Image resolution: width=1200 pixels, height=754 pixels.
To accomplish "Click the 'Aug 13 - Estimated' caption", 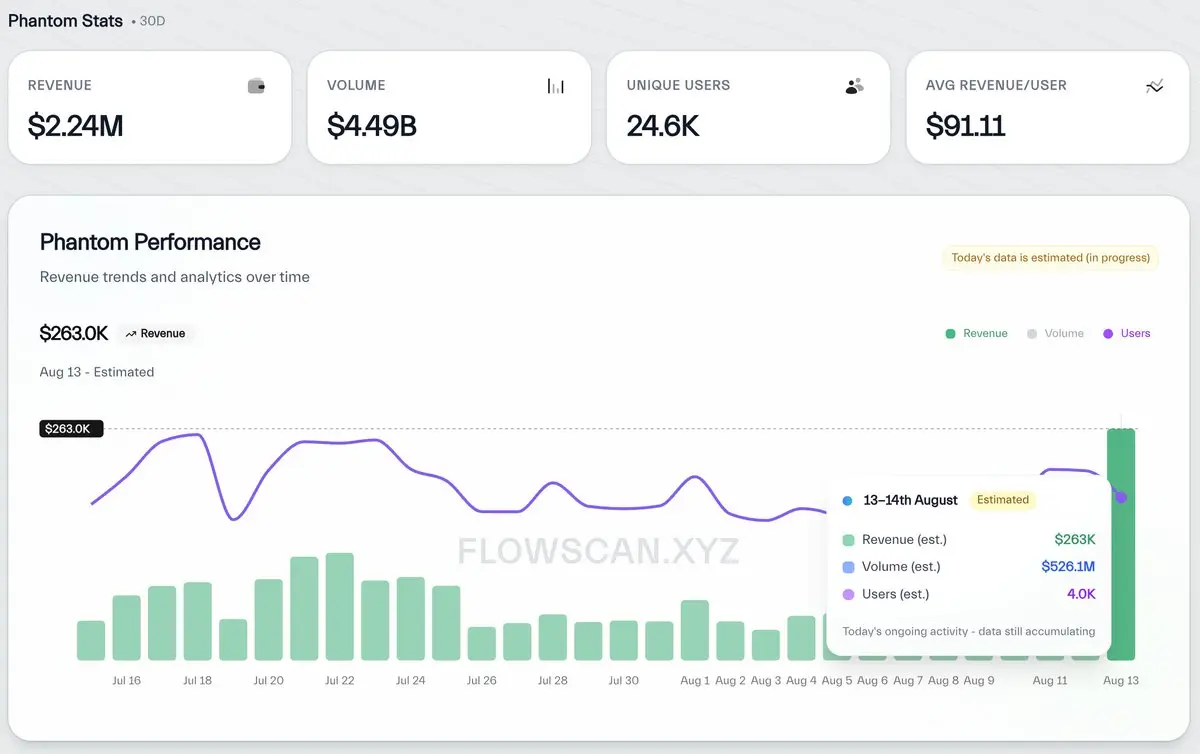I will [97, 372].
